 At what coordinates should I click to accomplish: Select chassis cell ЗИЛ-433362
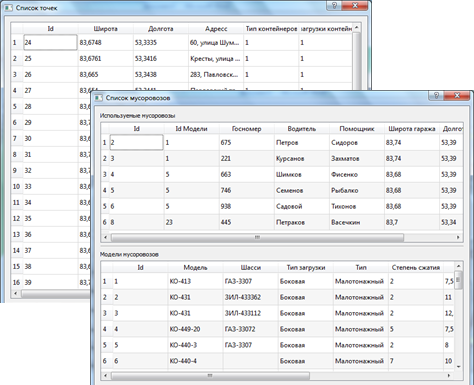coord(251,297)
